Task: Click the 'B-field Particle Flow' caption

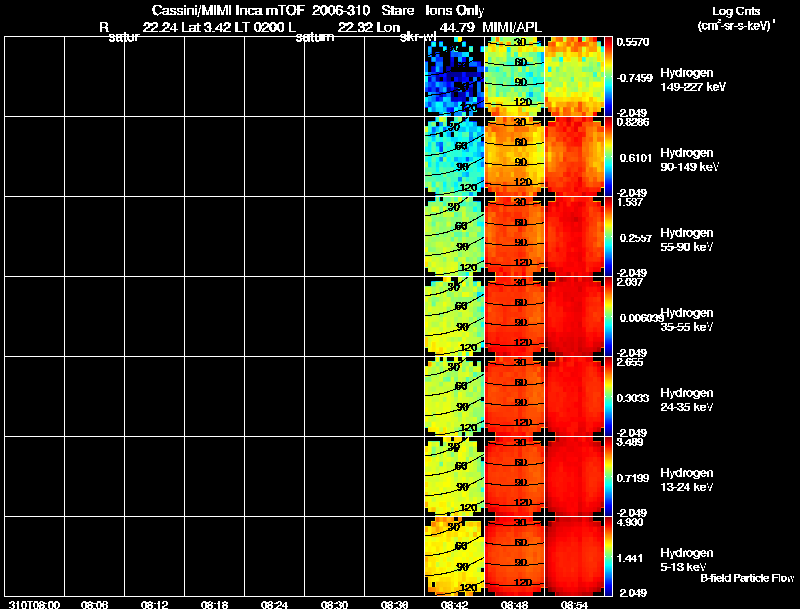Action: click(x=747, y=578)
